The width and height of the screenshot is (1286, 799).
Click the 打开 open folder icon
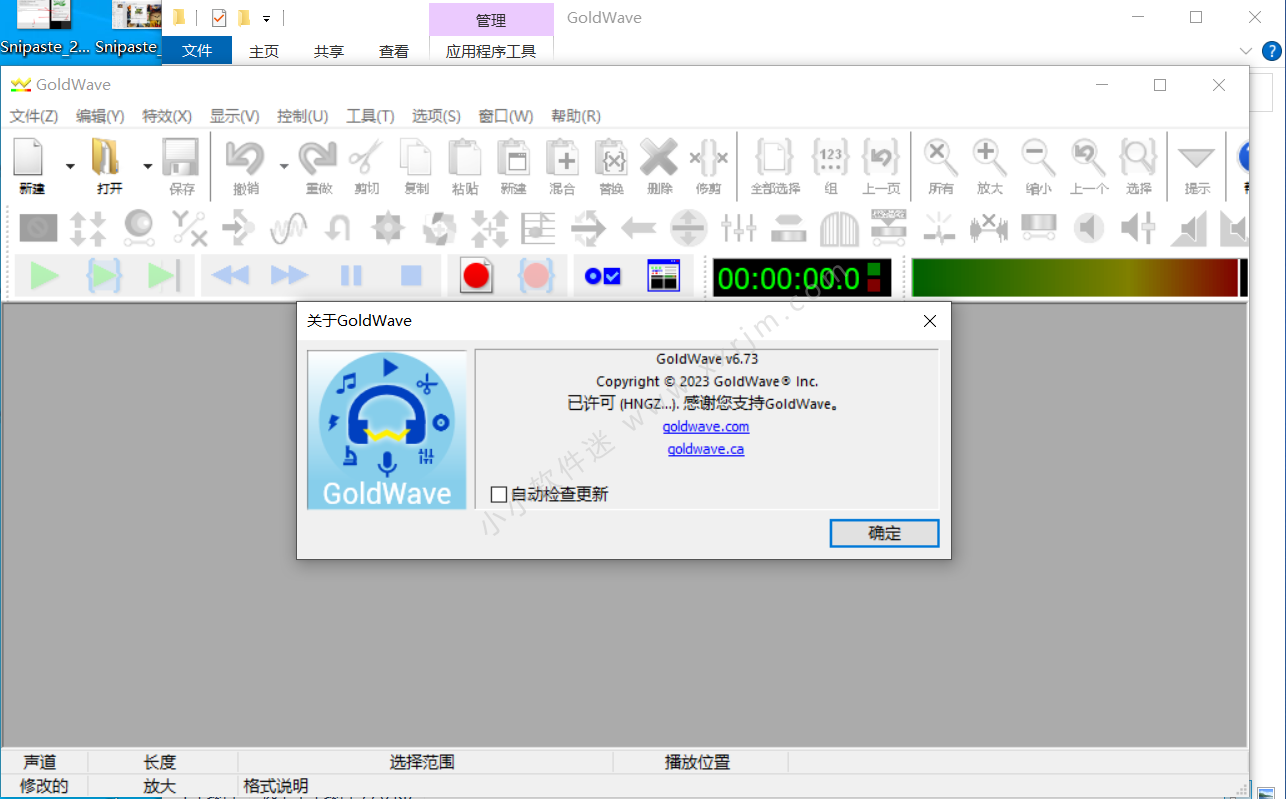tap(106, 158)
